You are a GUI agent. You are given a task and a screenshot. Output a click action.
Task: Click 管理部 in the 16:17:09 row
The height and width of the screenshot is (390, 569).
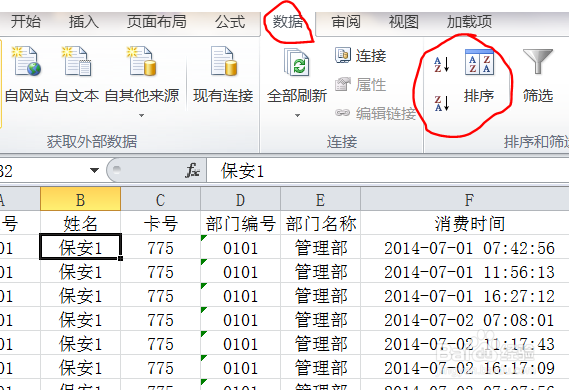(x=320, y=368)
